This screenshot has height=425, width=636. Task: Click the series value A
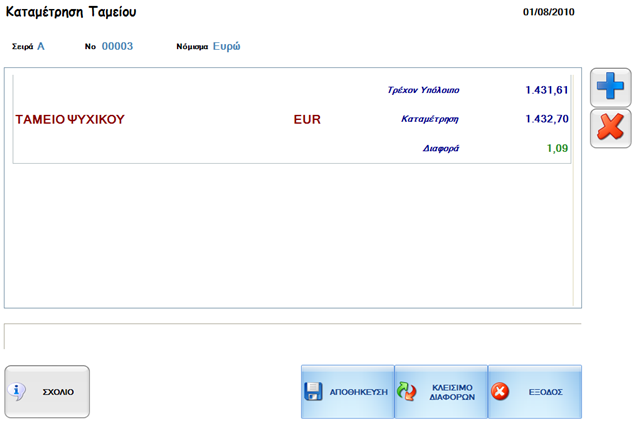pyautogui.click(x=41, y=46)
